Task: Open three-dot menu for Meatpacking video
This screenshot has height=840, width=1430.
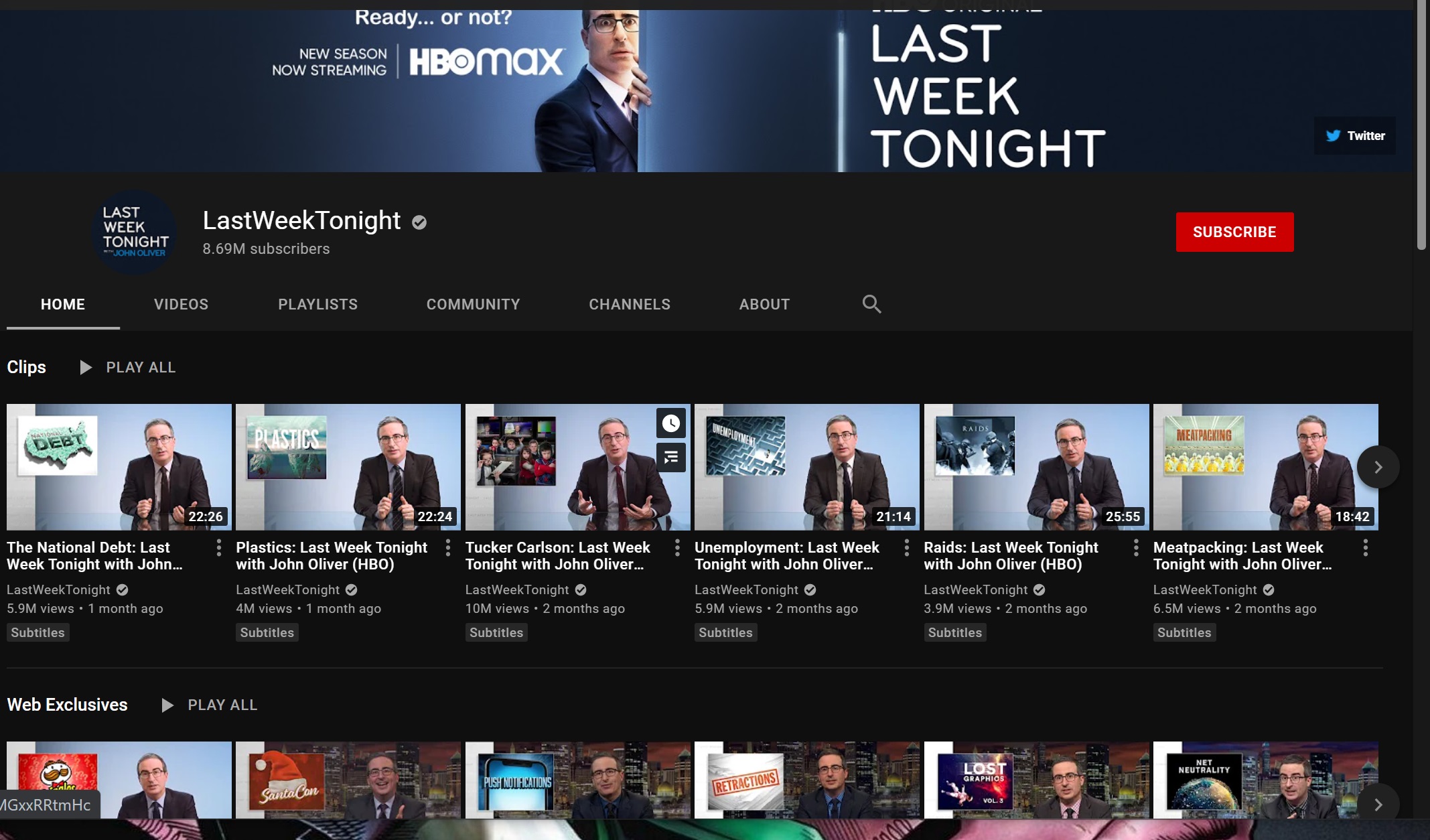Action: [x=1366, y=548]
